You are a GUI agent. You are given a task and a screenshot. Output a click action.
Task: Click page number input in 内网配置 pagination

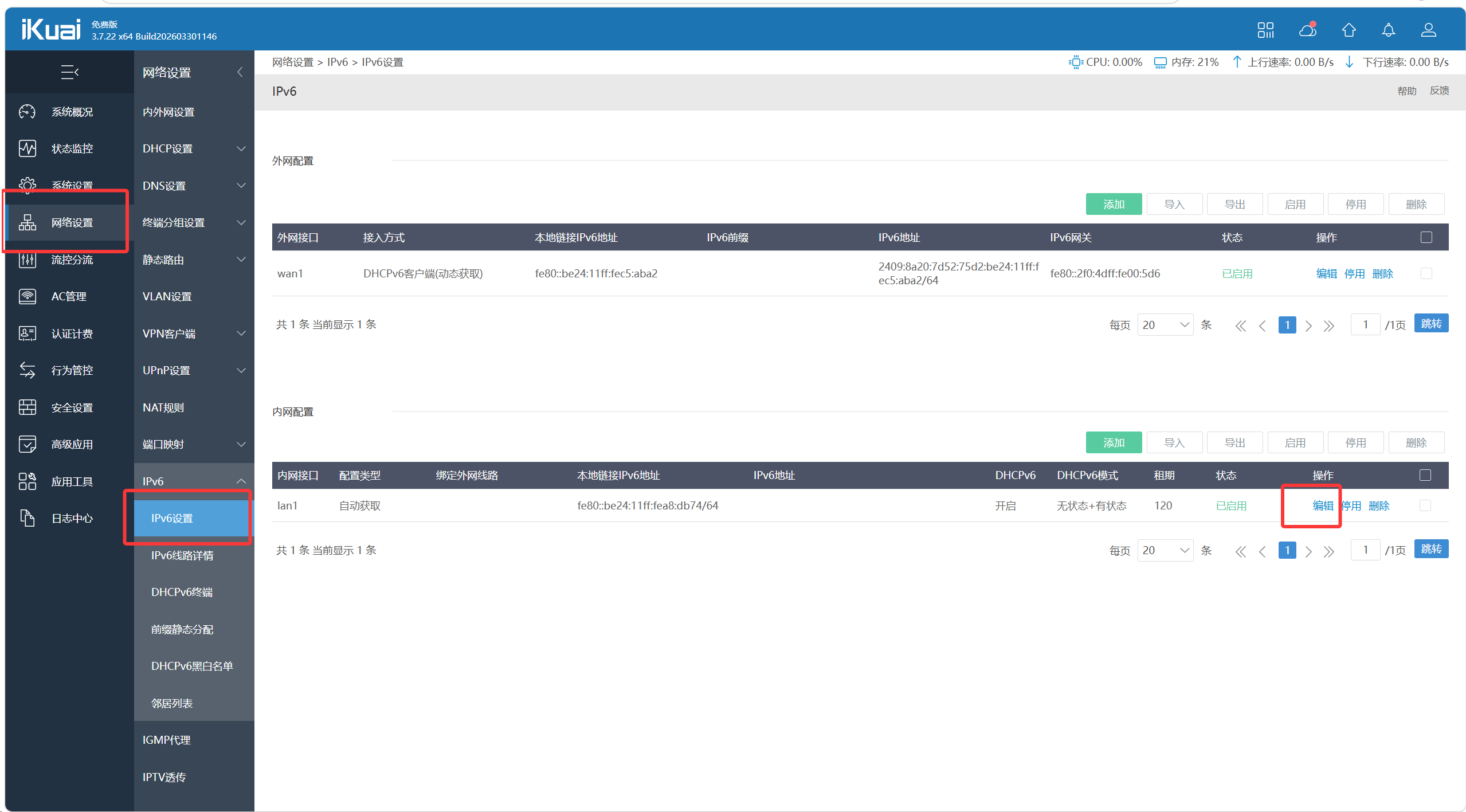pyautogui.click(x=1365, y=550)
